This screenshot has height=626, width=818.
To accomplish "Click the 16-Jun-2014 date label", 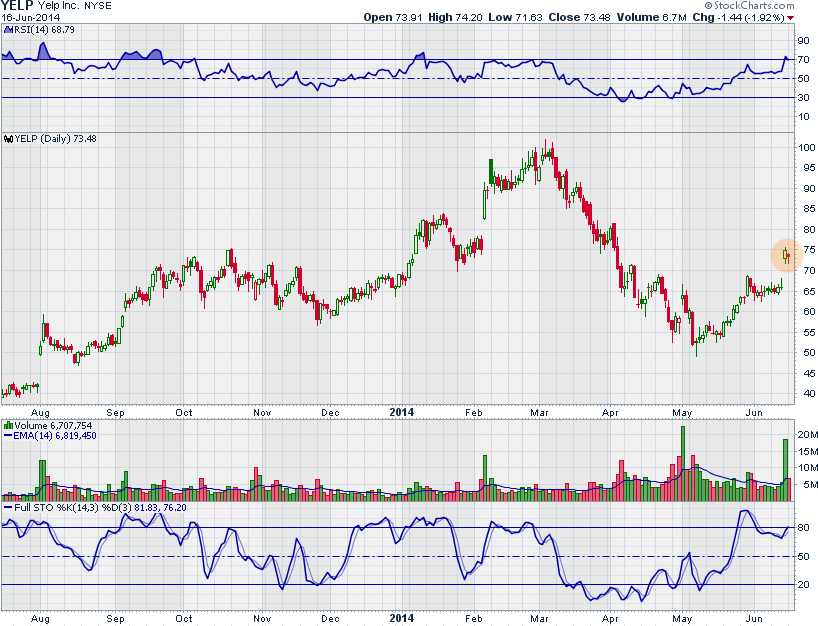I will 30,17.
